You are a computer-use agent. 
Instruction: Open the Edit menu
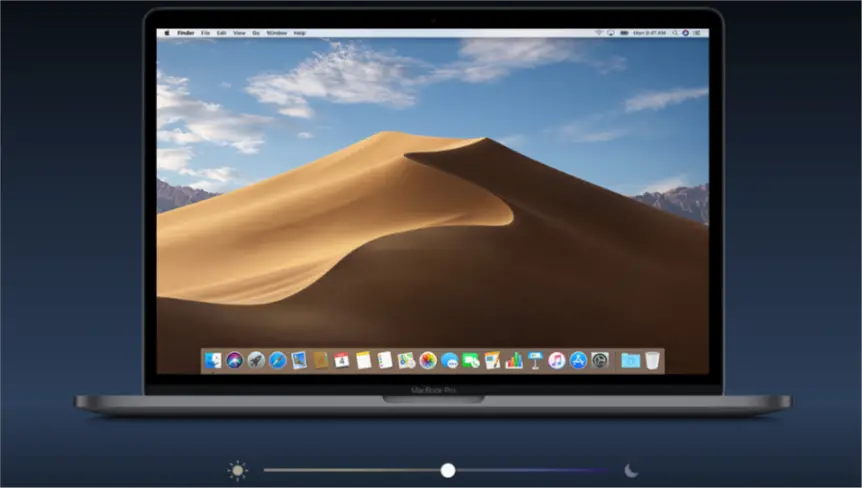pyautogui.click(x=222, y=33)
